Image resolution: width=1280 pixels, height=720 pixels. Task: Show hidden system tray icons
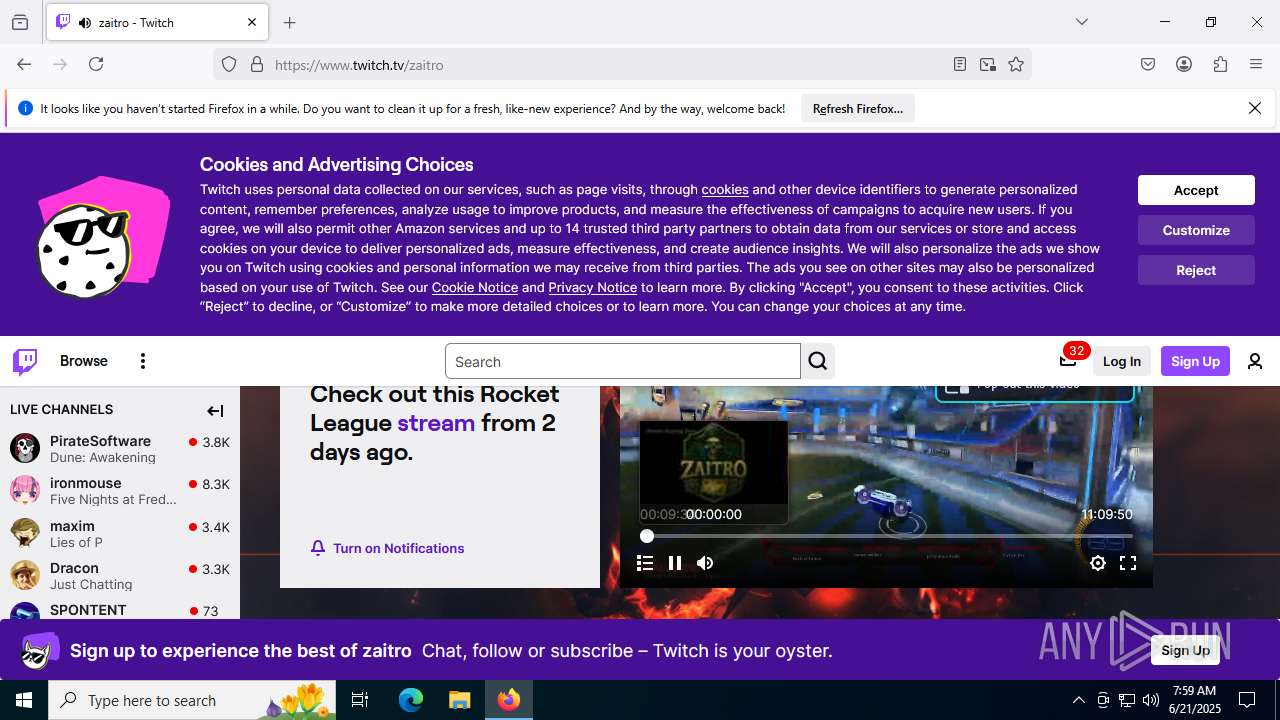point(1078,700)
